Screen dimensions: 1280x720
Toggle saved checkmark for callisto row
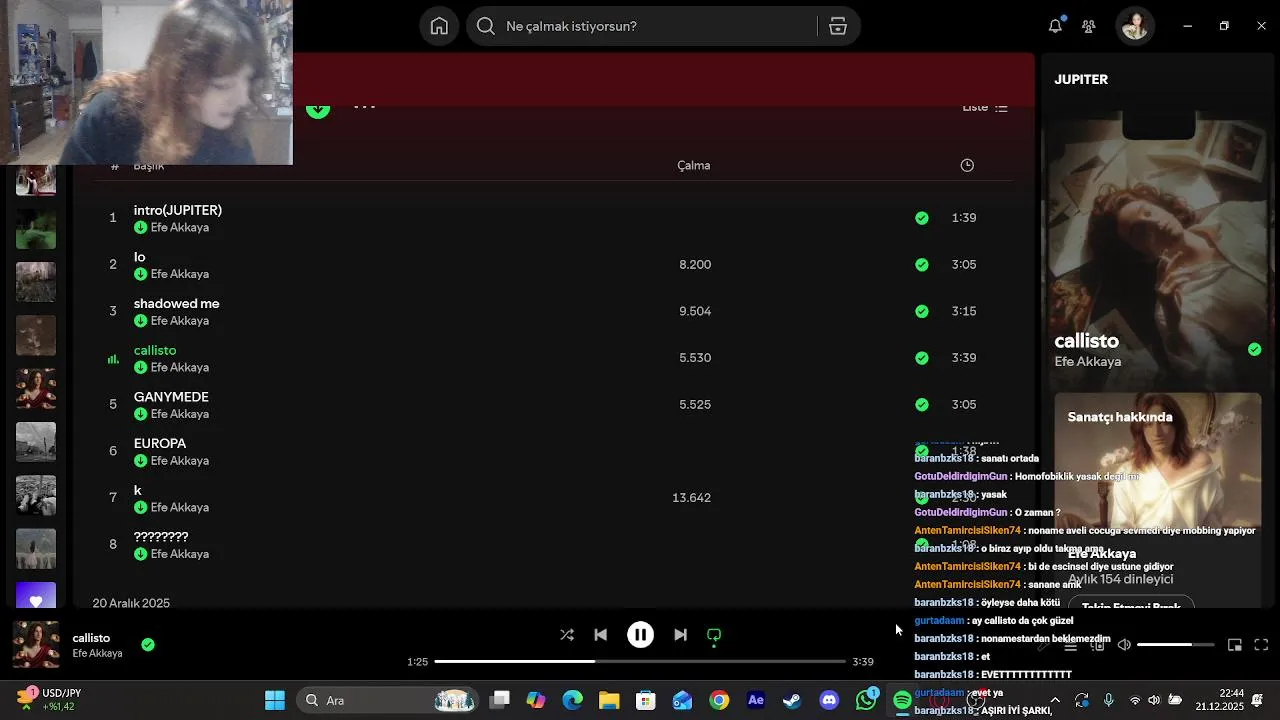[x=922, y=358]
